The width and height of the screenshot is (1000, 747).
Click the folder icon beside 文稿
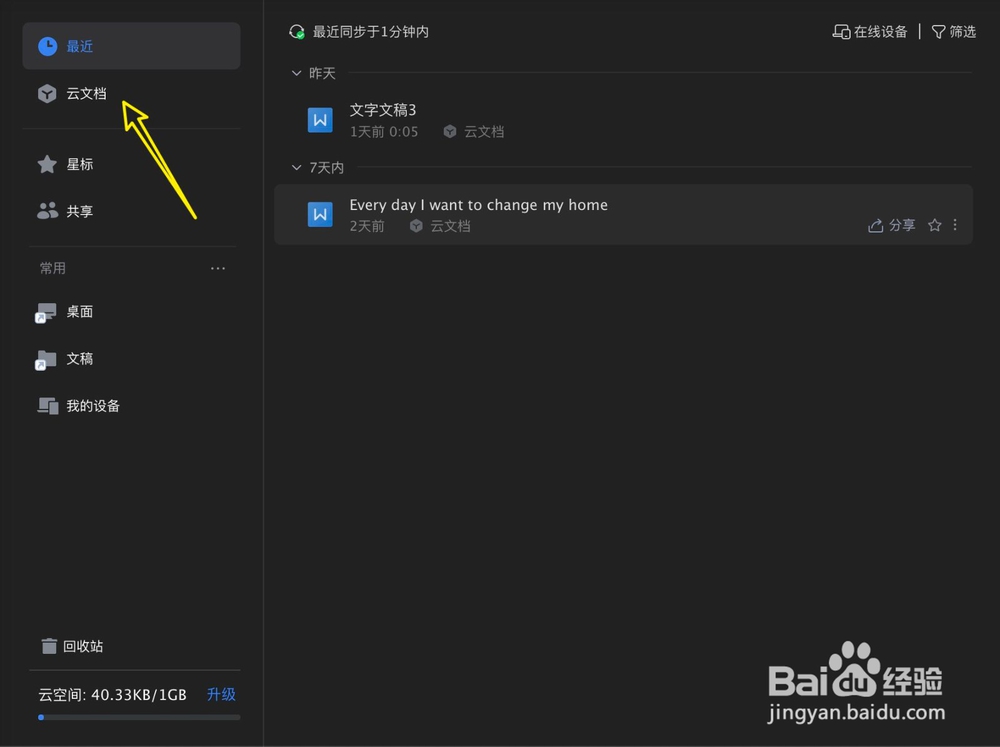46,360
